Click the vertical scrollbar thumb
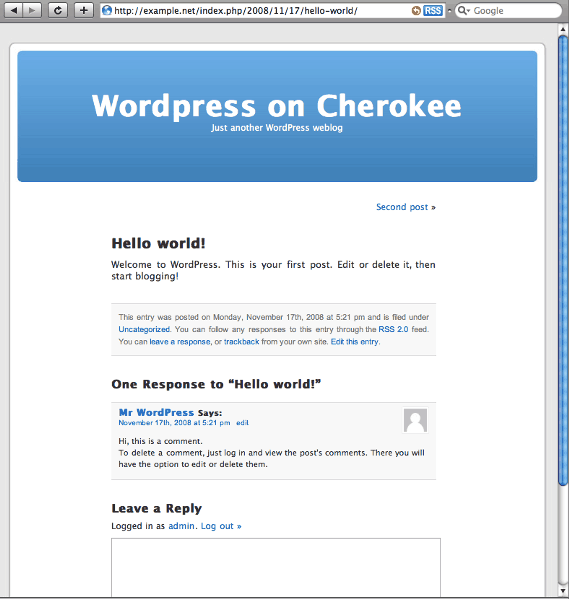This screenshot has height=599, width=569. coord(563,260)
